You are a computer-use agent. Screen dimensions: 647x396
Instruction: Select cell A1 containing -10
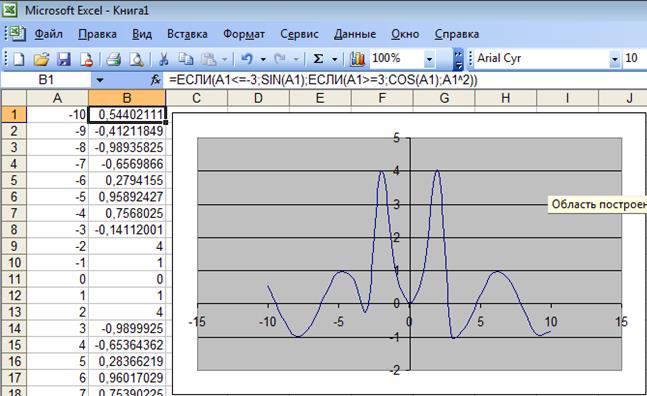point(57,114)
